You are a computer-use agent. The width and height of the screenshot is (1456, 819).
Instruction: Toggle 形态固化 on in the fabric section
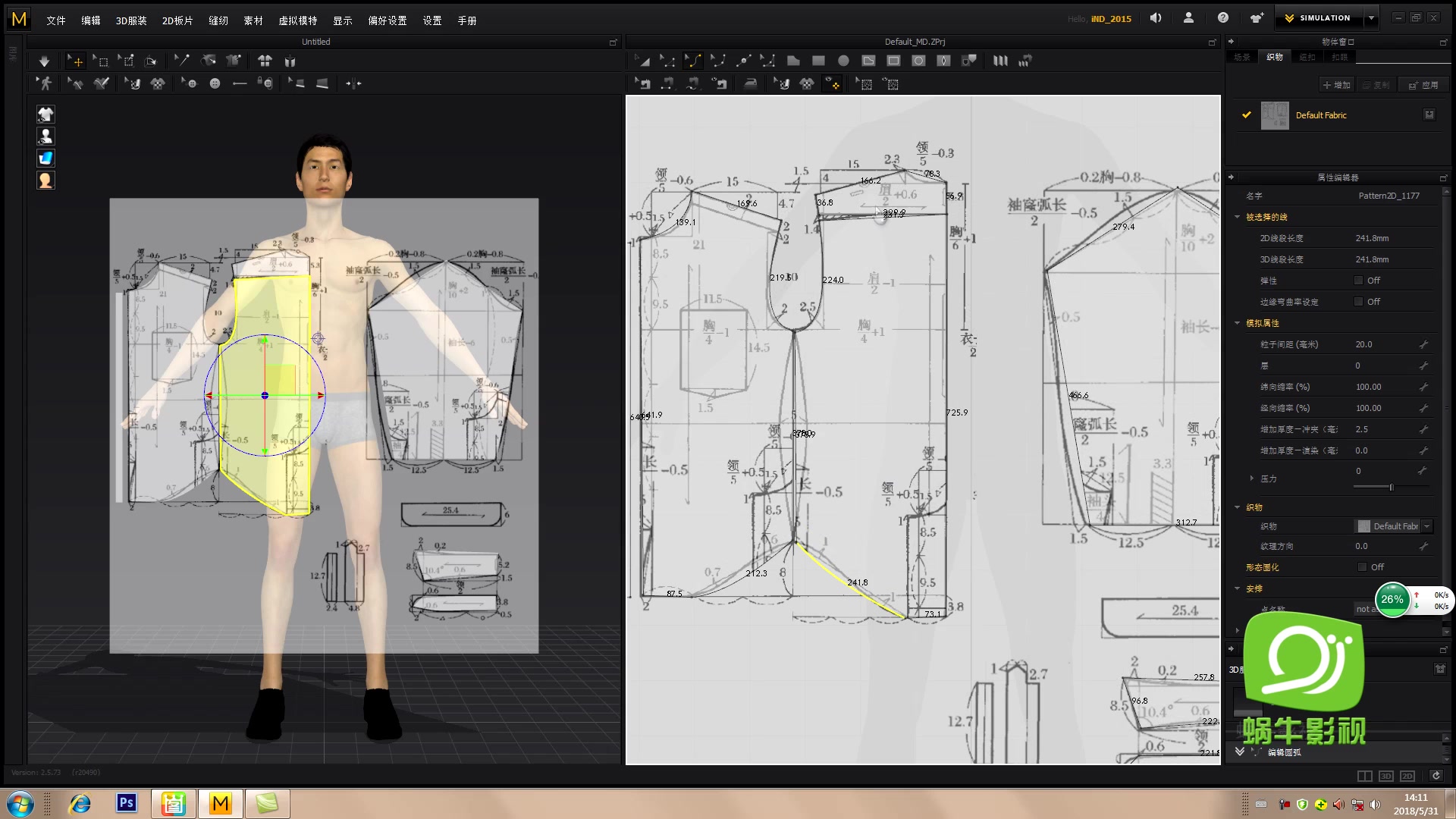1362,566
